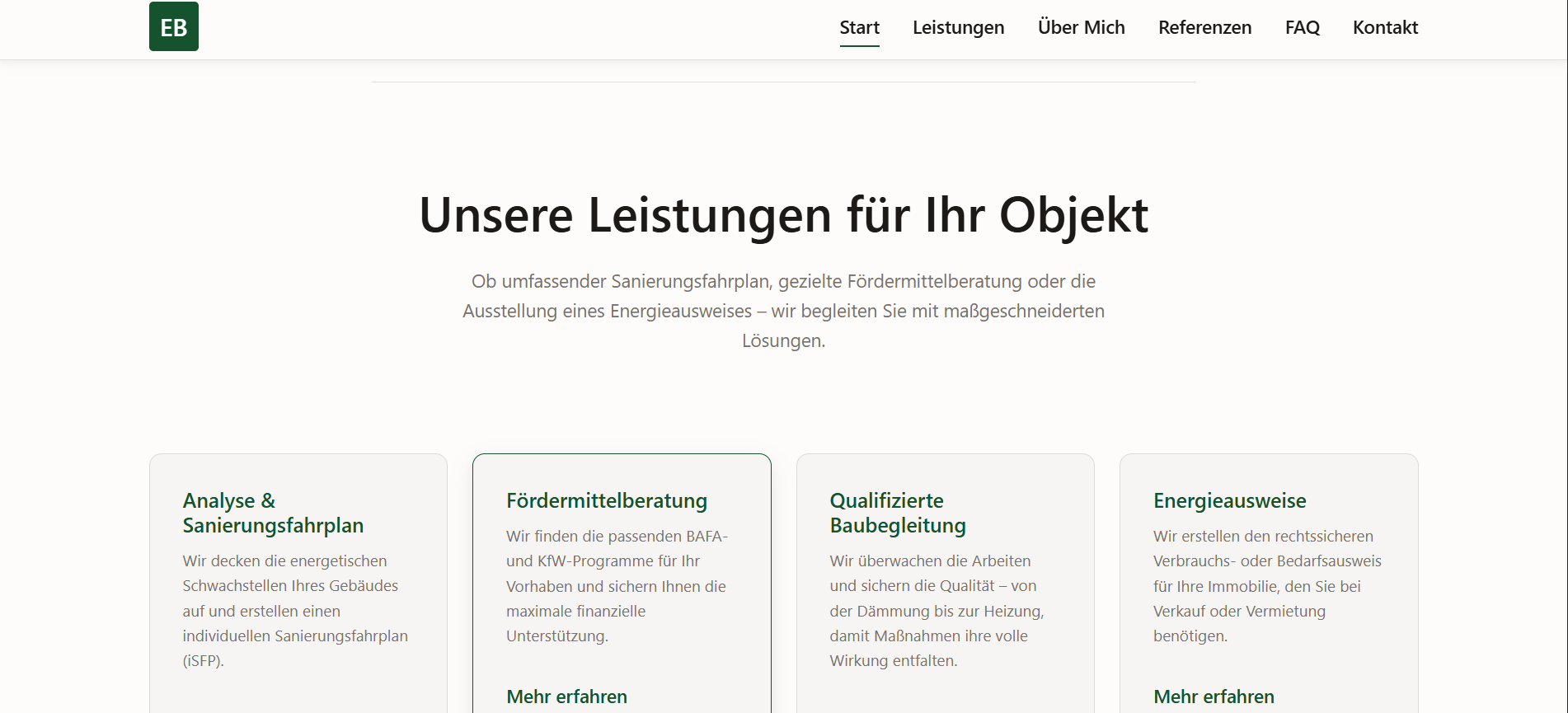Select the Qualifizierte Baubegleitung card heading
Screen dimensions: 1568x713
(x=898, y=513)
